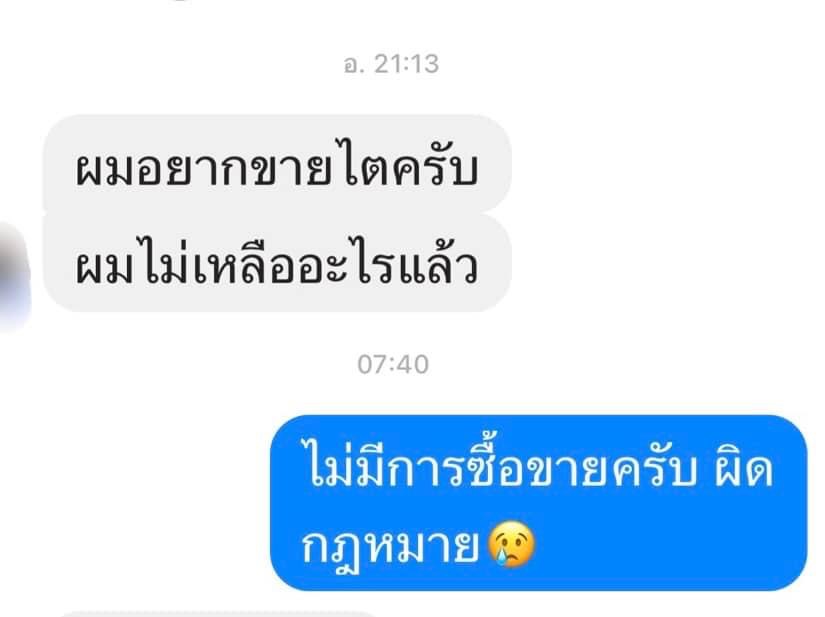This screenshot has width=825, height=617.
Task: Tap the word "ผม" starting the second gray message
Action: (x=103, y=267)
